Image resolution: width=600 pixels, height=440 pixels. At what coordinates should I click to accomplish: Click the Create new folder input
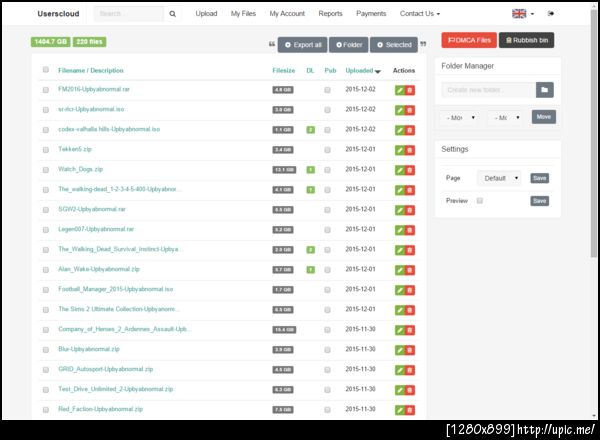coord(489,90)
